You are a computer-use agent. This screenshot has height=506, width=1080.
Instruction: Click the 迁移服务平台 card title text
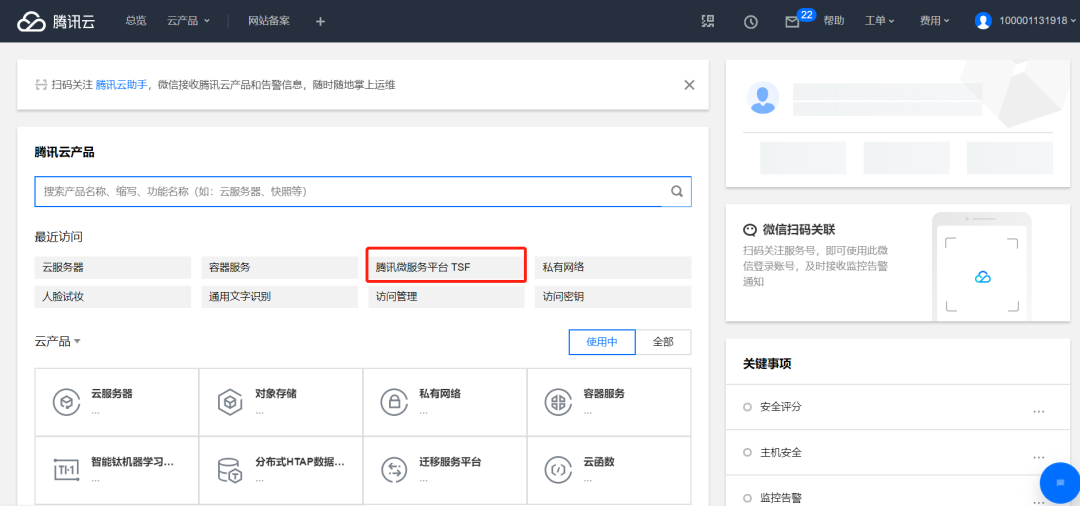[450, 462]
